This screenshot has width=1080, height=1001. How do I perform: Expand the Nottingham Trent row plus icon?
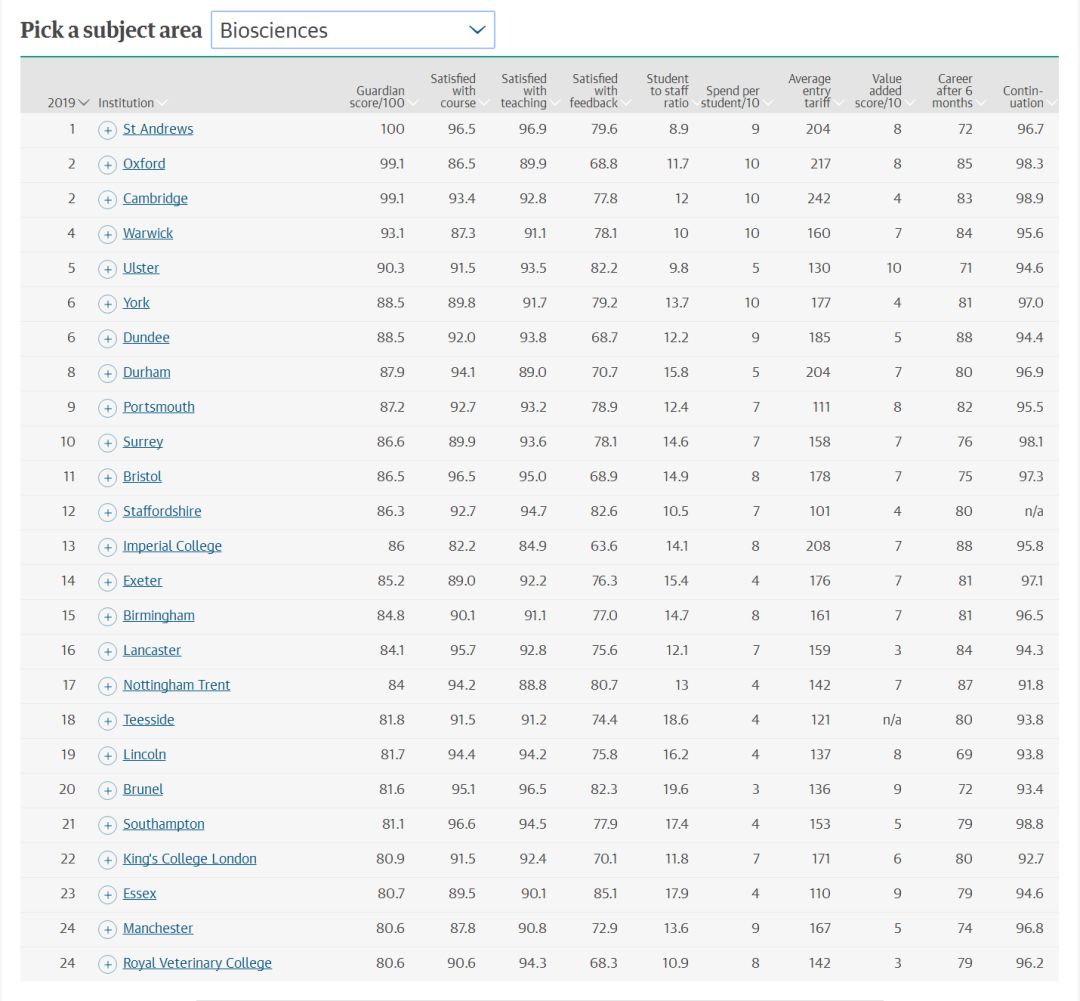[x=107, y=685]
